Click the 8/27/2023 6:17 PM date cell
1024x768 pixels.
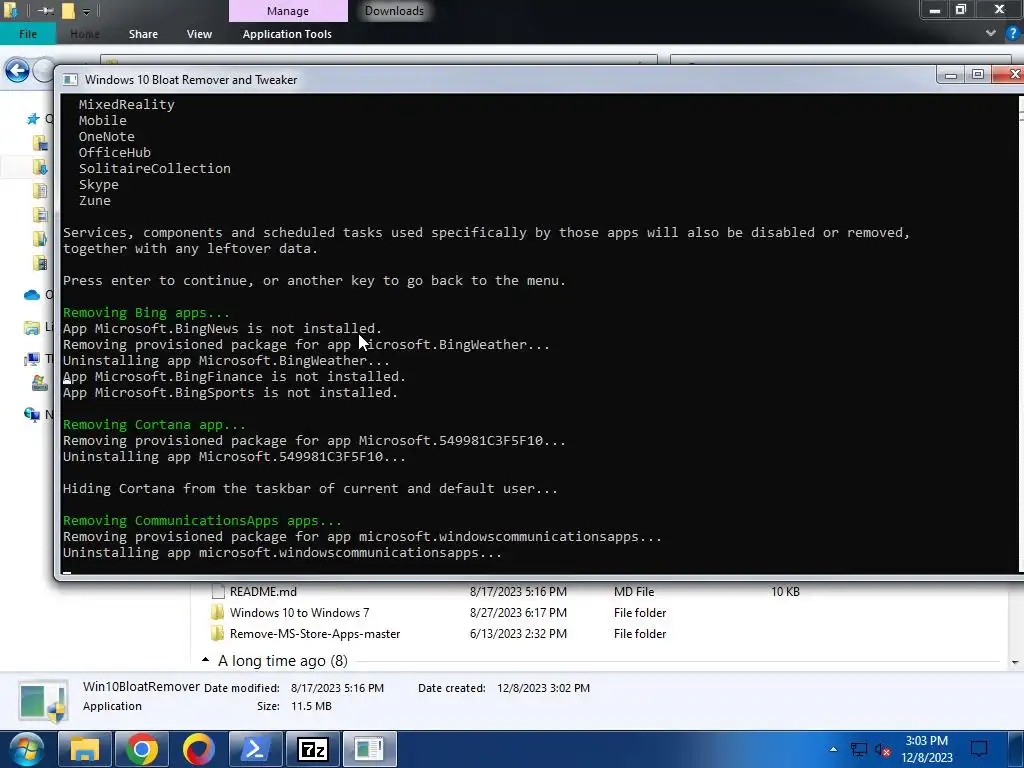[x=518, y=613]
